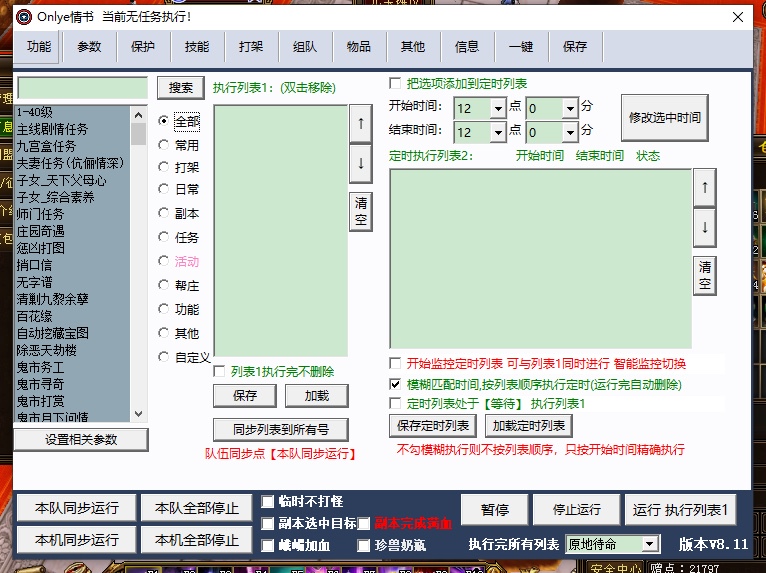Click the Onlye app icon in title bar

coord(23,17)
